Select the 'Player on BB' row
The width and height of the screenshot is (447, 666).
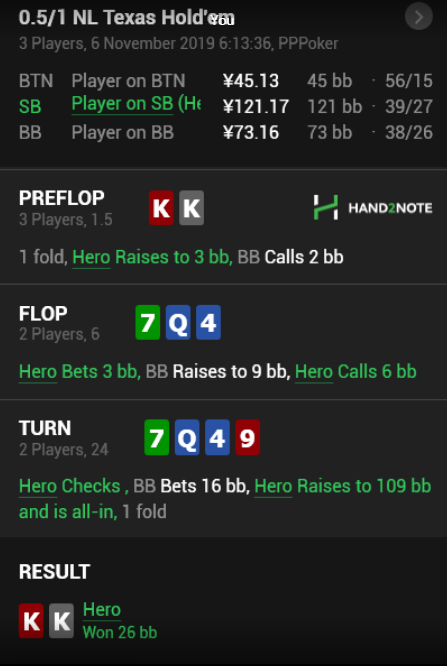tap(226, 133)
